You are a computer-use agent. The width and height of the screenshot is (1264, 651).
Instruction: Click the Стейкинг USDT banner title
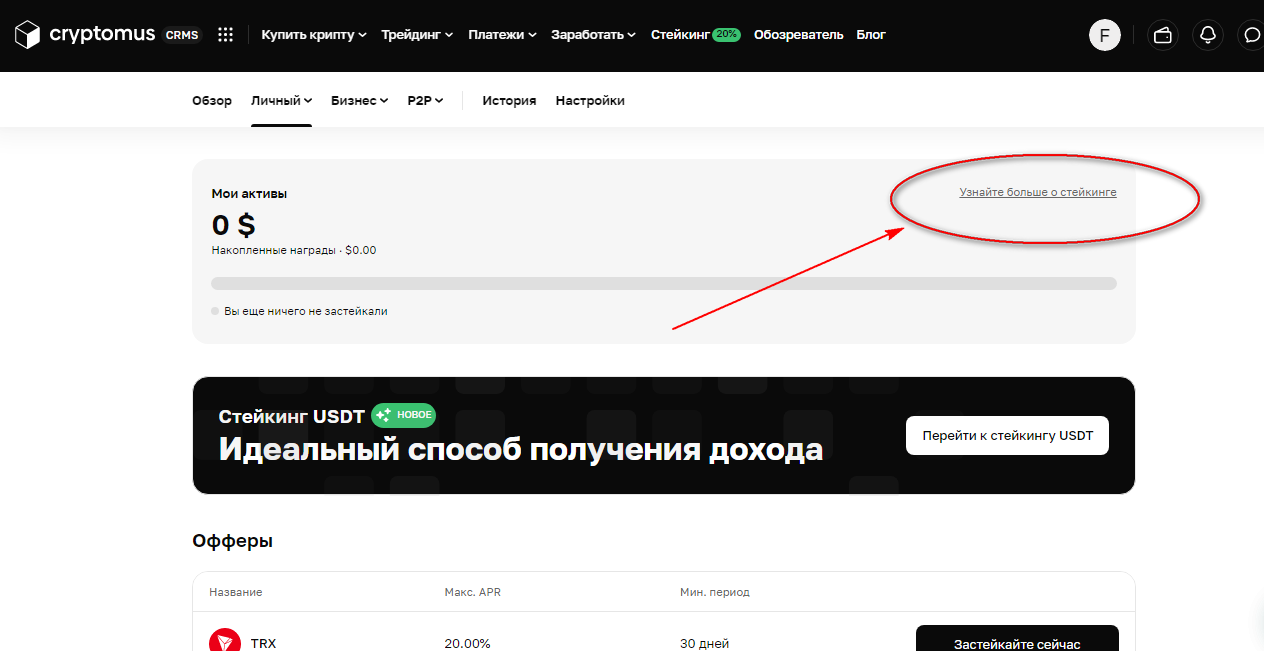point(292,416)
